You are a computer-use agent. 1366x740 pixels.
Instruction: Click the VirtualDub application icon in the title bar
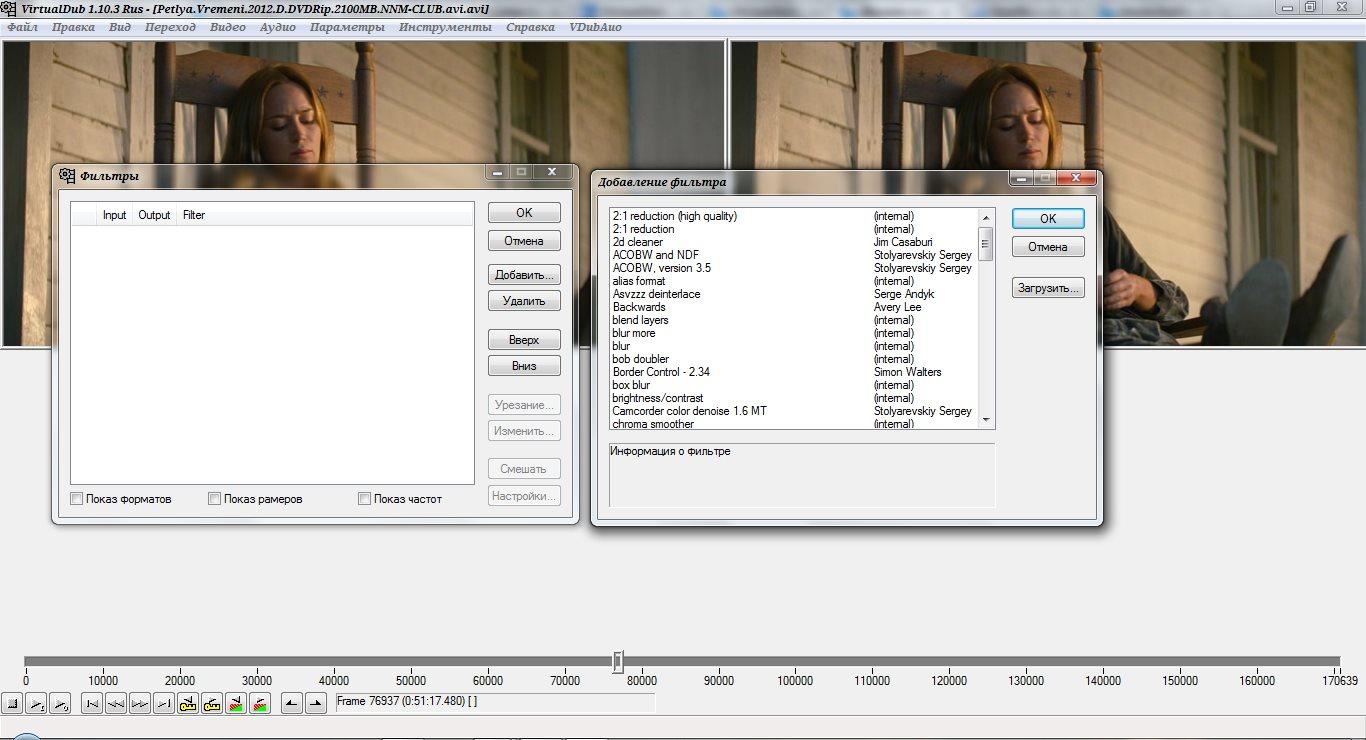pos(9,8)
